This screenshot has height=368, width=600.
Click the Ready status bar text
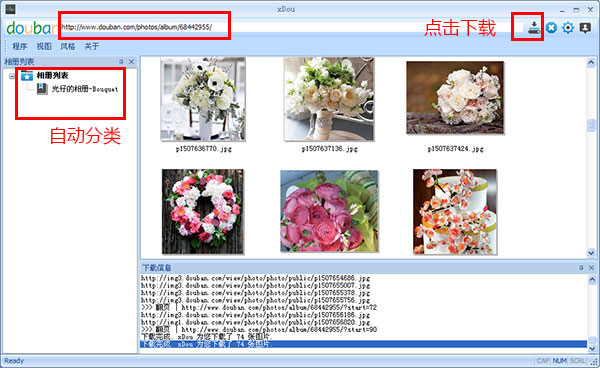point(14,361)
